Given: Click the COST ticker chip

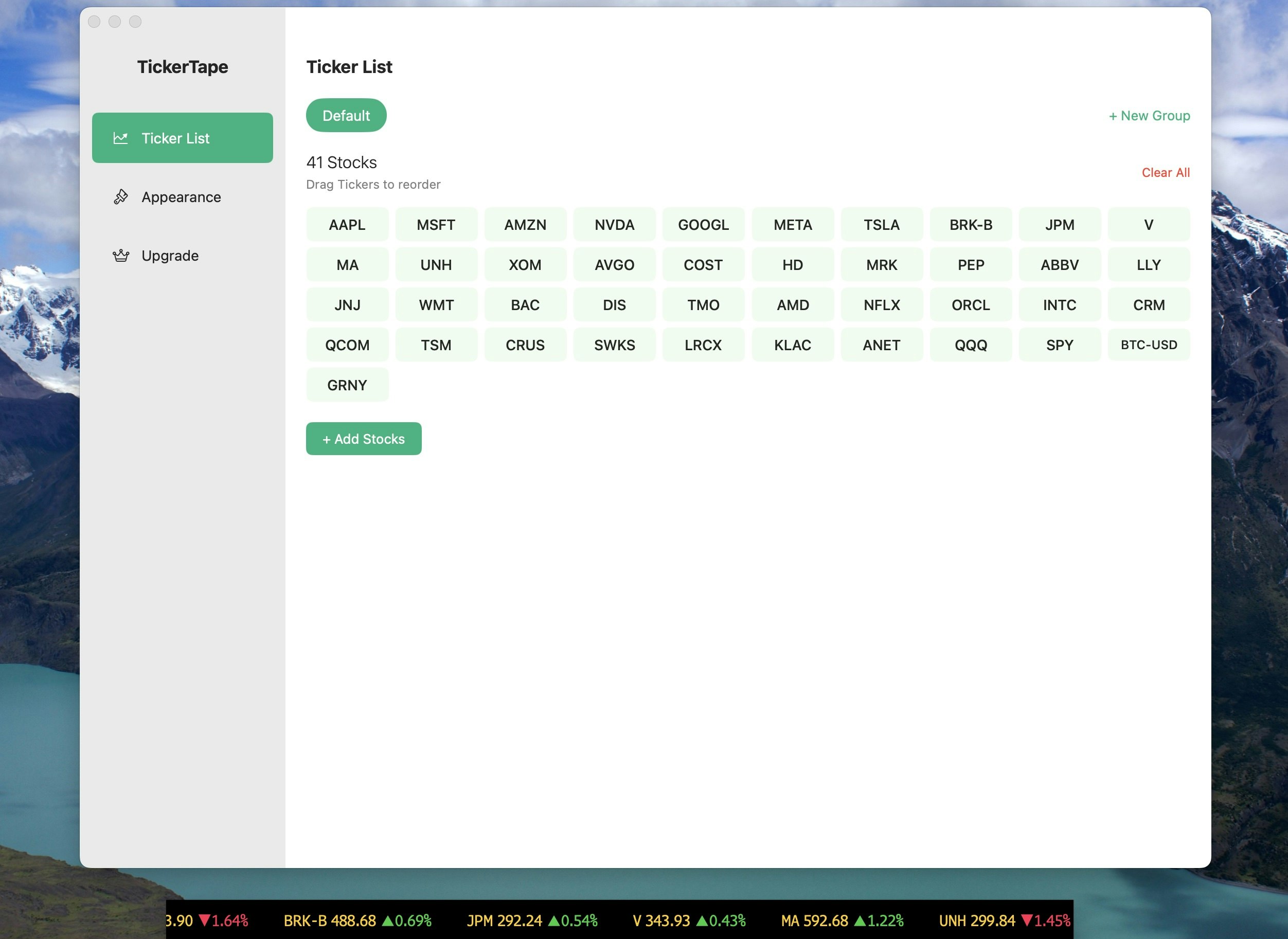Looking at the screenshot, I should click(x=704, y=265).
